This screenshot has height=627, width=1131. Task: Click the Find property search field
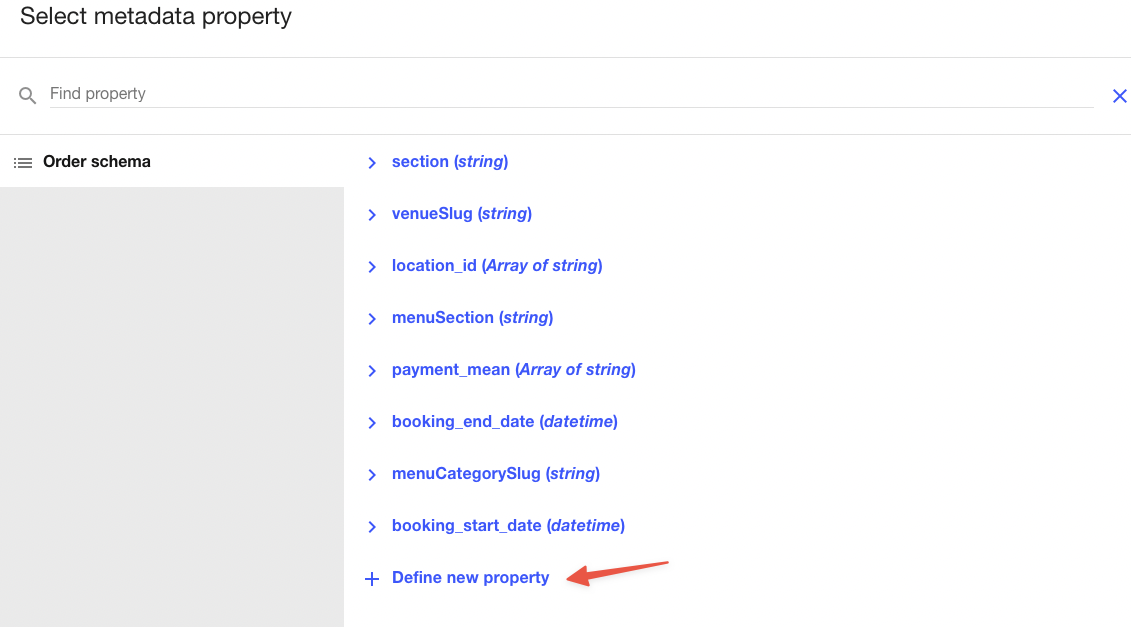(570, 94)
